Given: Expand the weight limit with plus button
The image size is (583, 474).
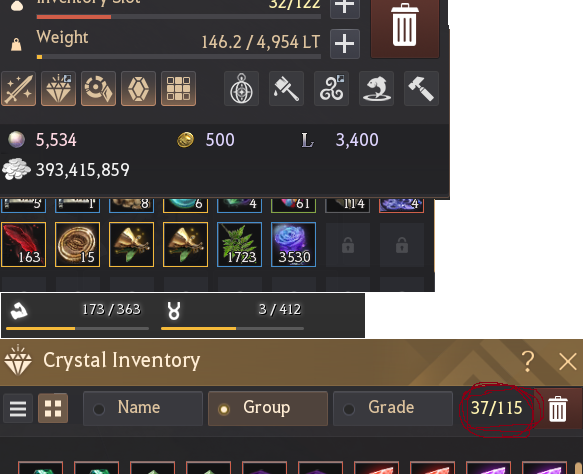Looking at the screenshot, I should 345,44.
